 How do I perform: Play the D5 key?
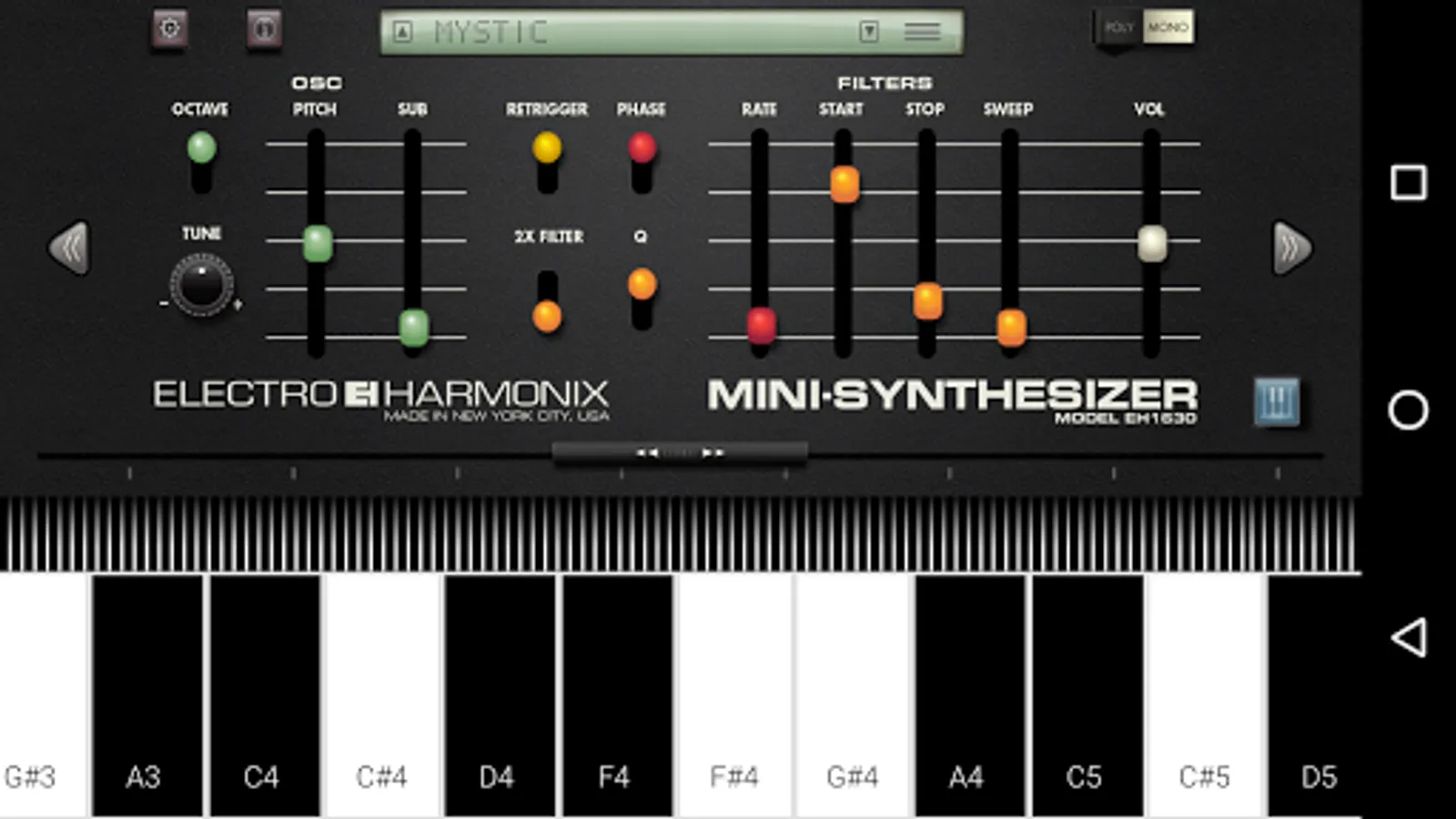click(1315, 696)
